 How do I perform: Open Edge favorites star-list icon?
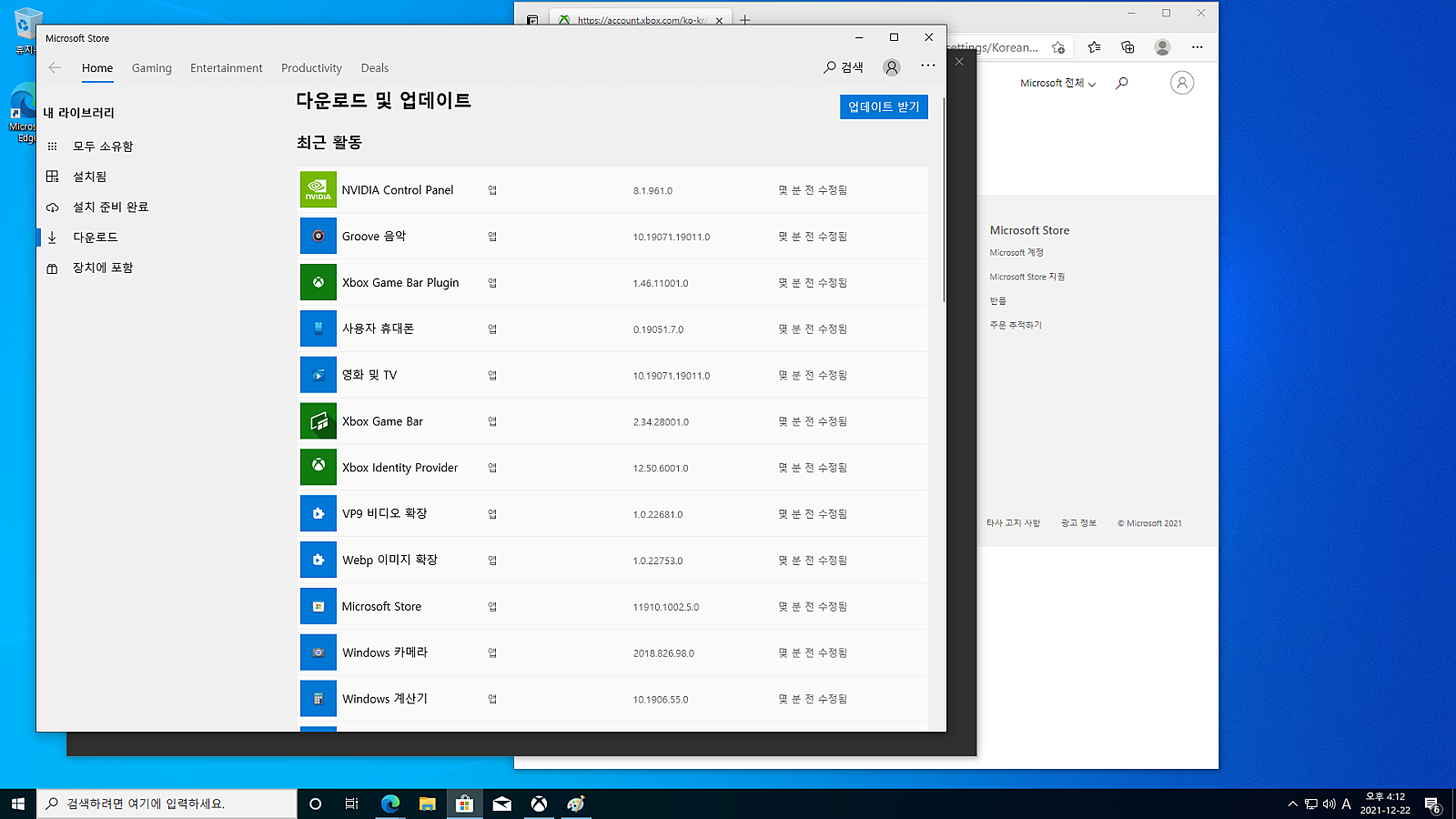[1094, 47]
